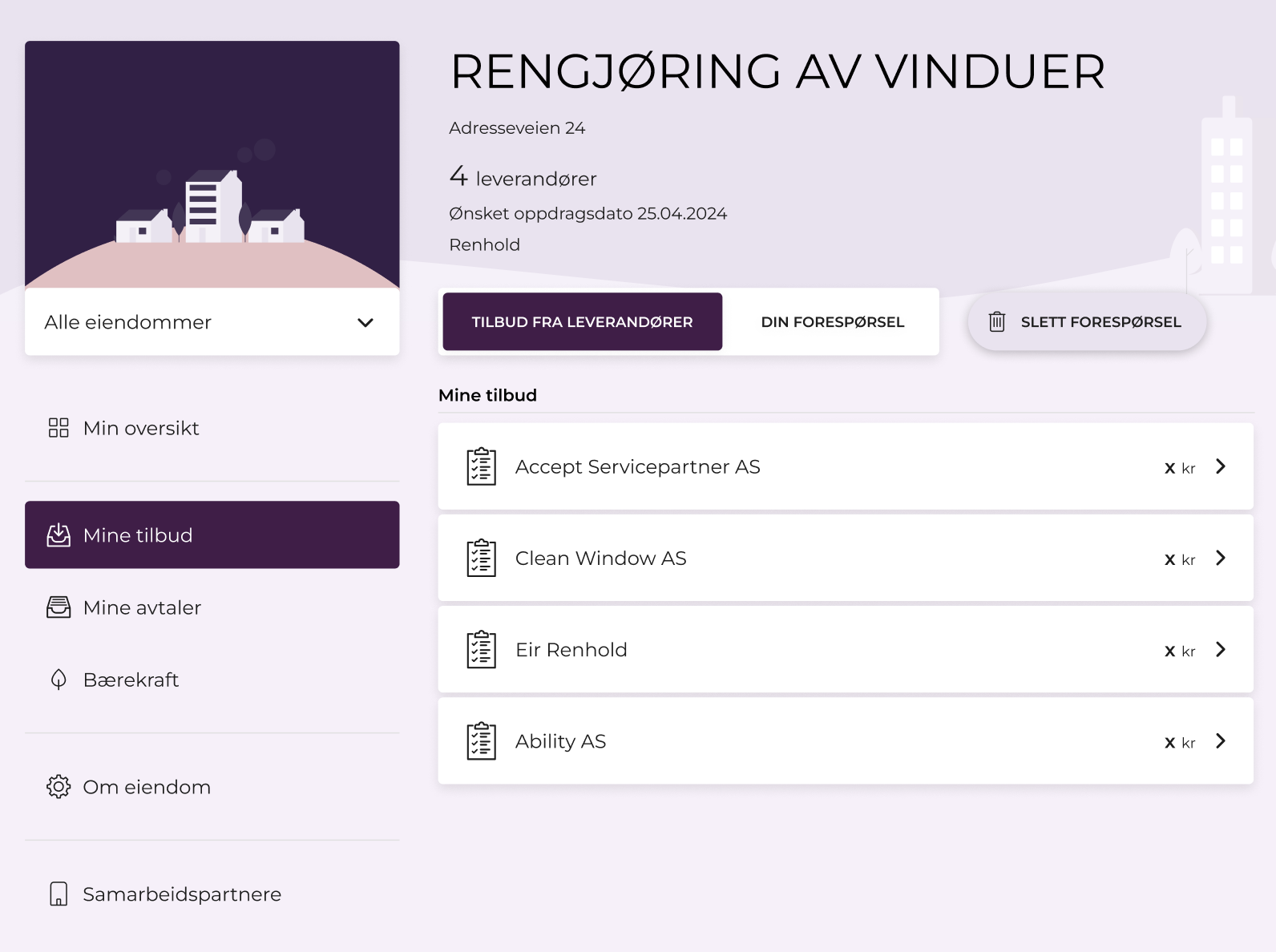Select the Tilbud fra leverandører tab

tap(583, 321)
